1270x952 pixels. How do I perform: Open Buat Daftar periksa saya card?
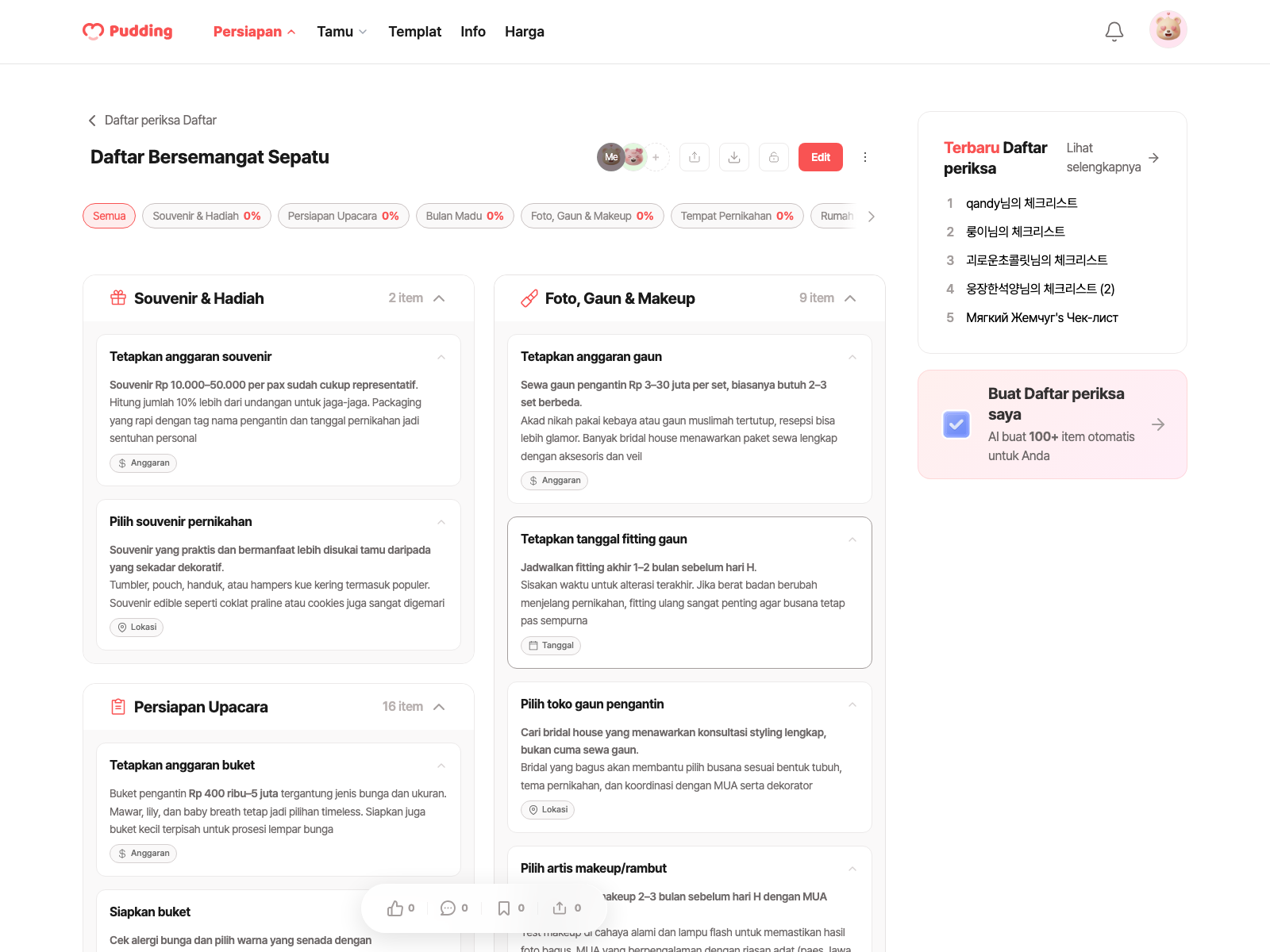(1053, 424)
